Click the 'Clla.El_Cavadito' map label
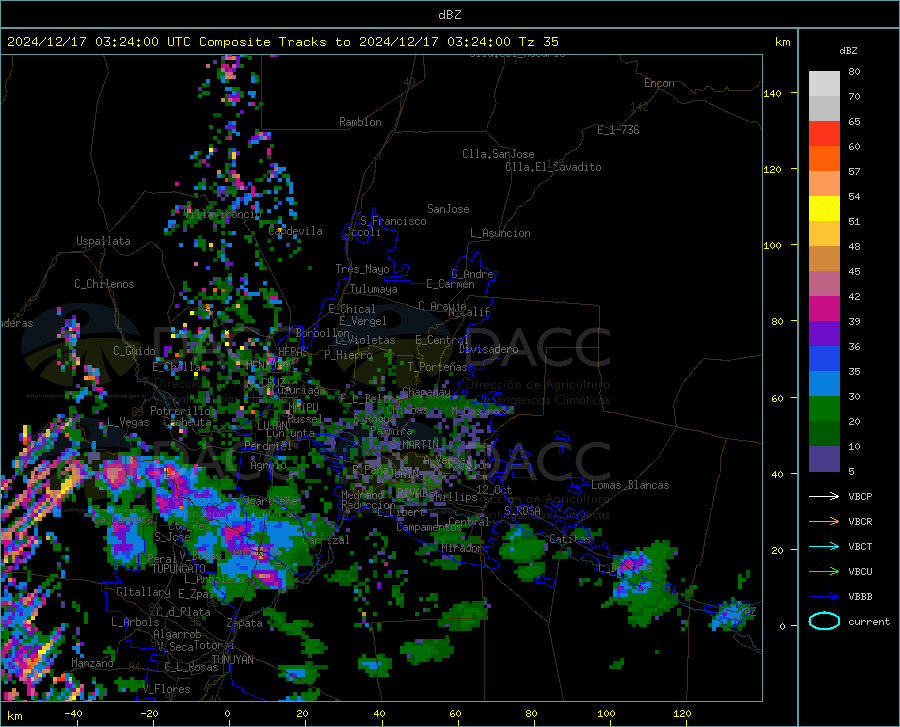Viewport: 900px width, 727px height. tap(553, 167)
